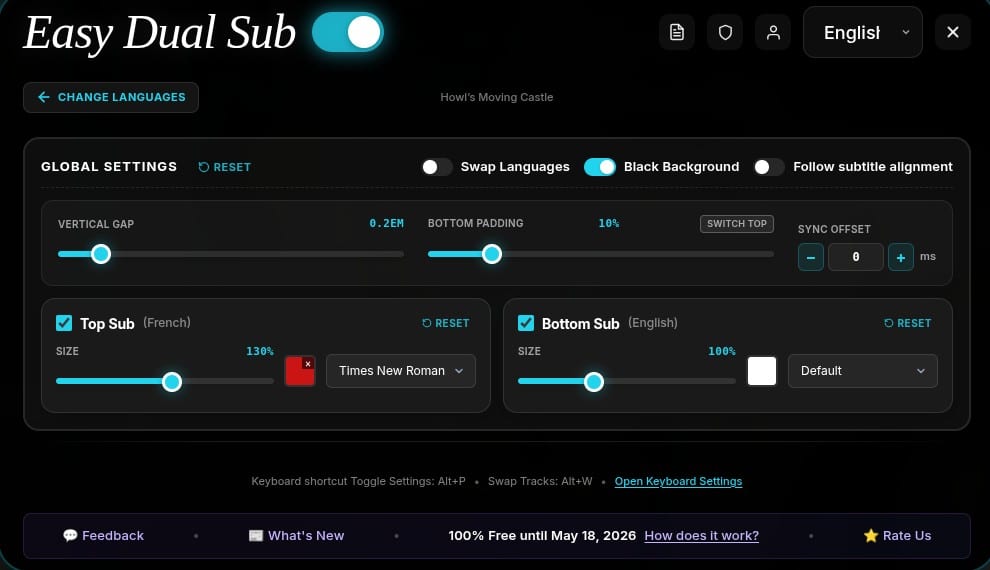Remove the red color via x icon
Viewport: 990px width, 570px height.
[x=307, y=364]
